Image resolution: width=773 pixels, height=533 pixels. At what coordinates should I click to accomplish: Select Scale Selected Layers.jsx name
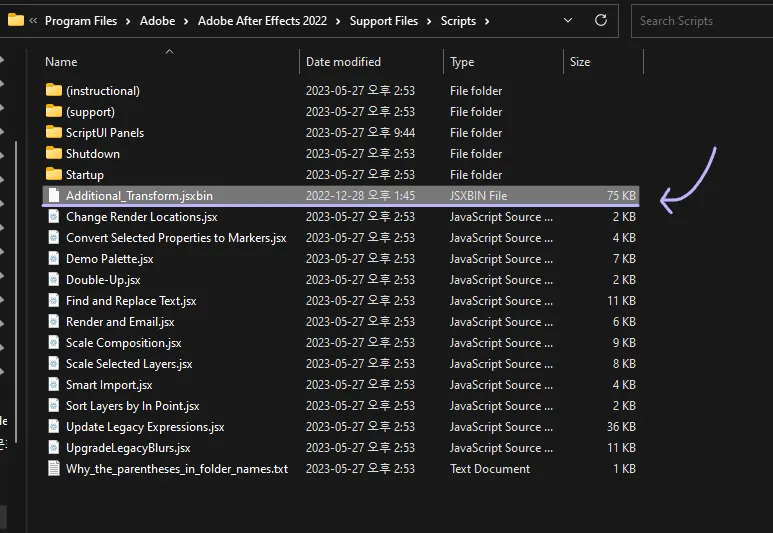(x=129, y=364)
